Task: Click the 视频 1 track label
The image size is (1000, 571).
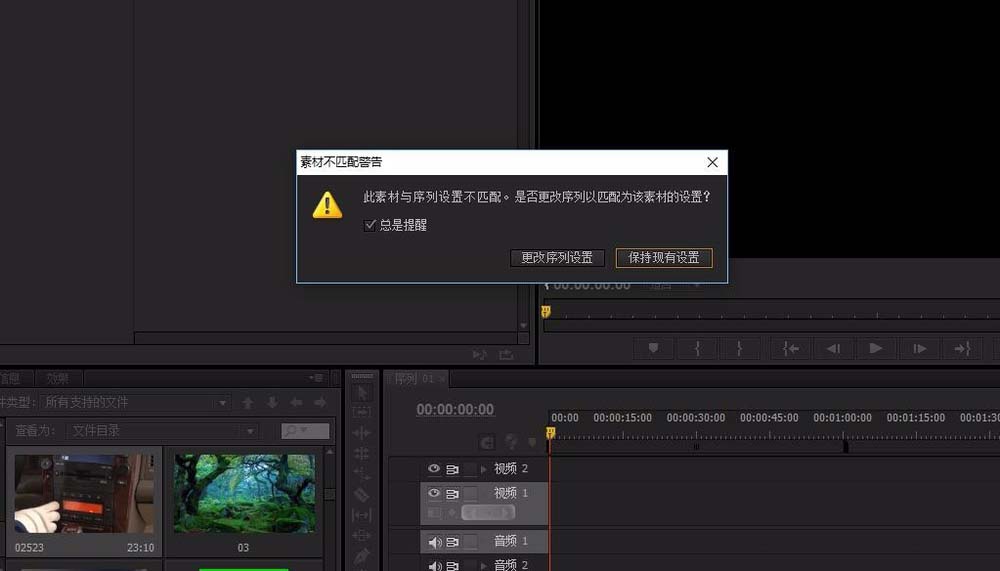Action: click(511, 493)
